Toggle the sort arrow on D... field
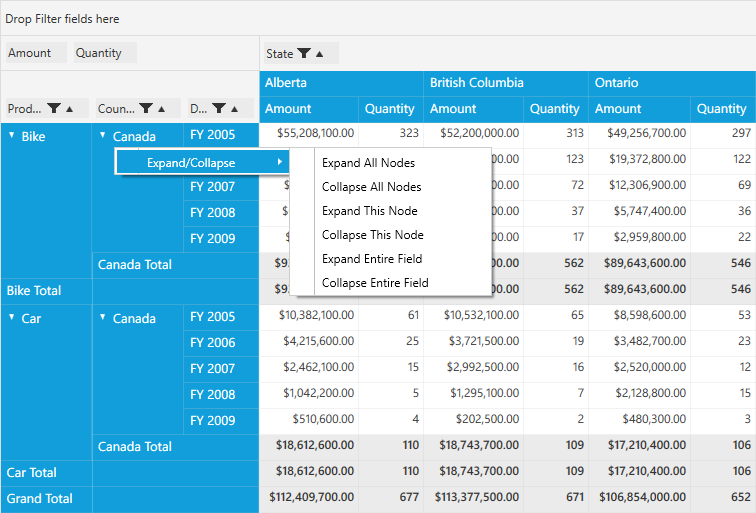Screen dimensions: 756x513 (x=234, y=109)
